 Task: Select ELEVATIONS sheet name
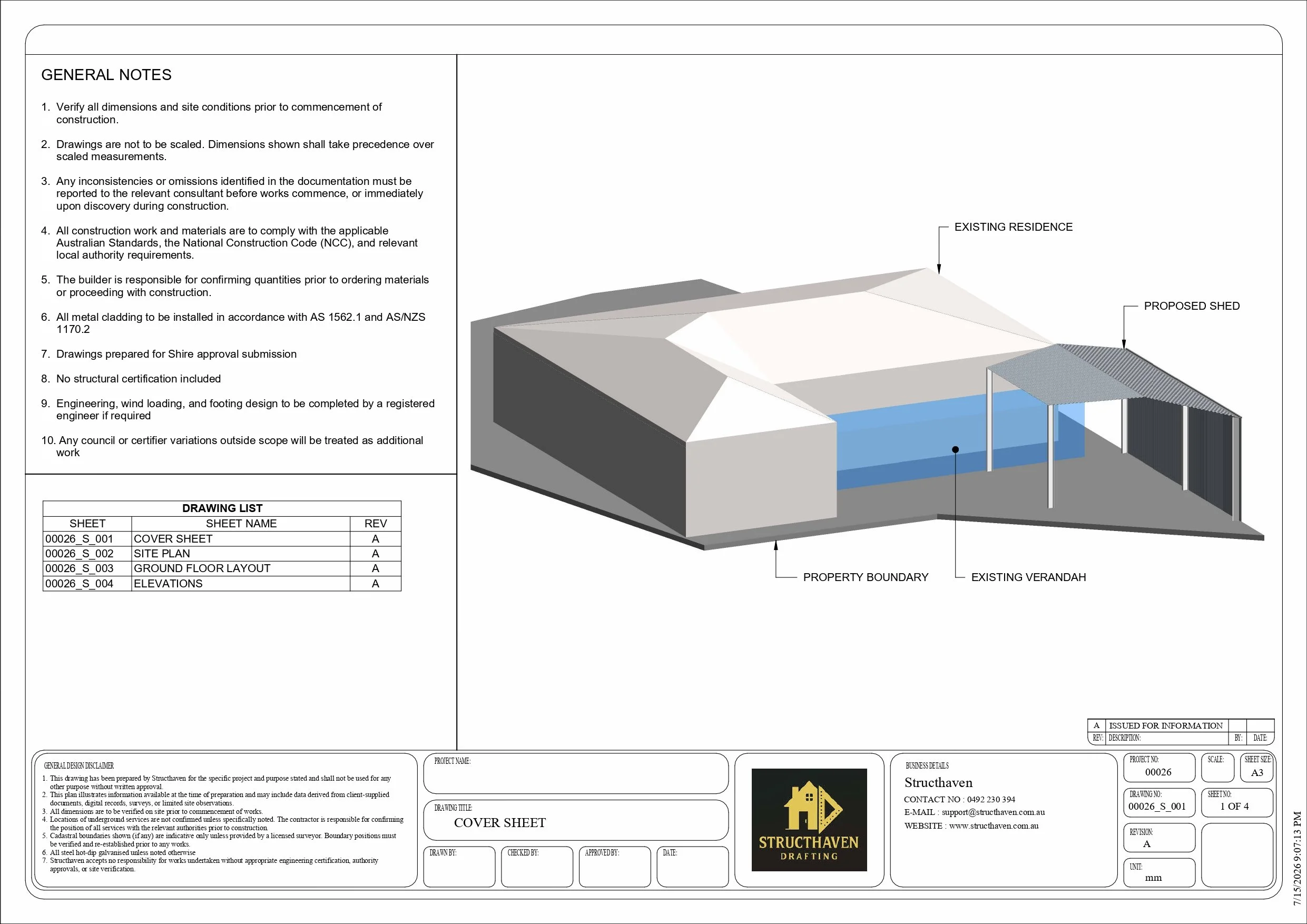coord(168,584)
